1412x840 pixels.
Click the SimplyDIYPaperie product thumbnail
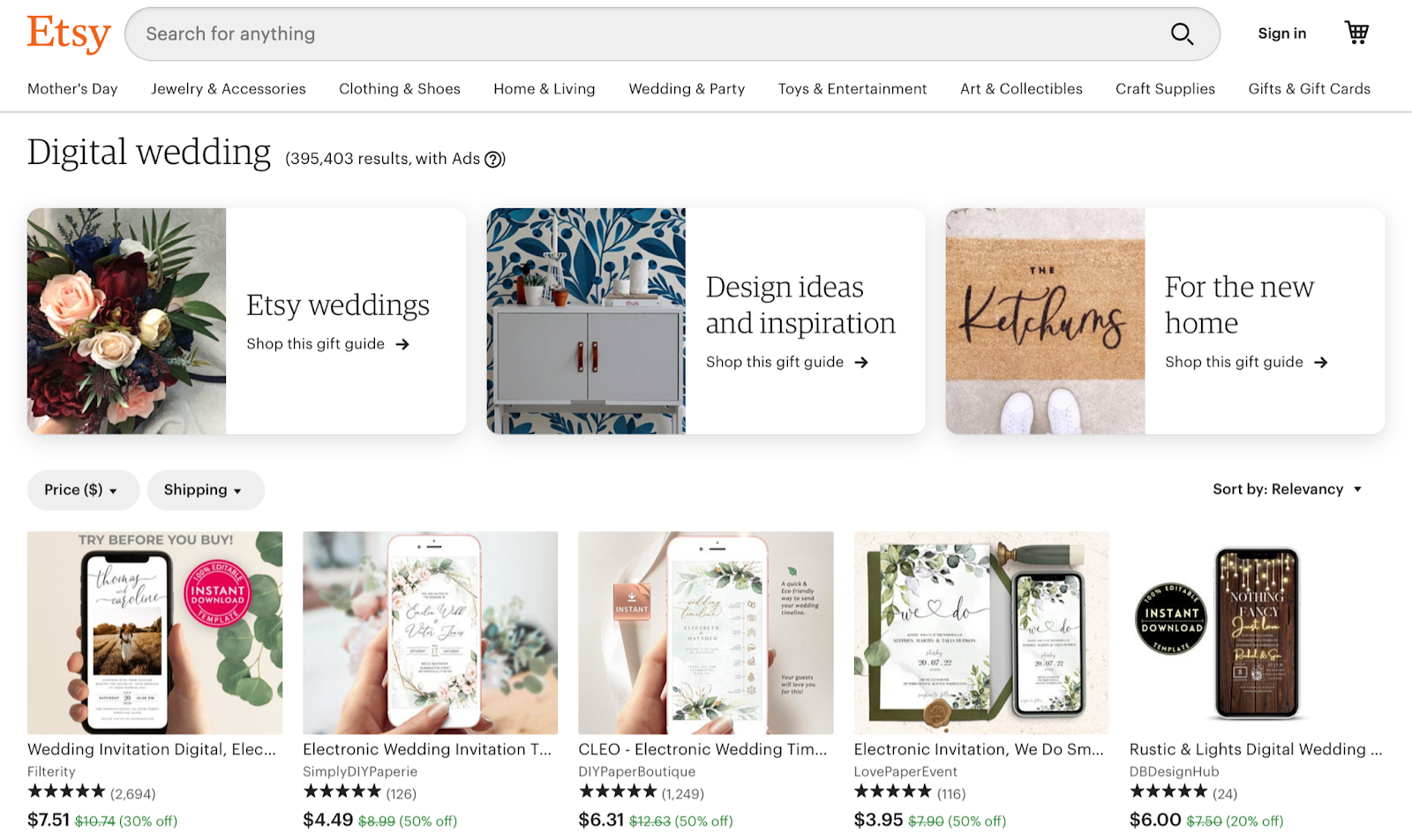tap(431, 633)
